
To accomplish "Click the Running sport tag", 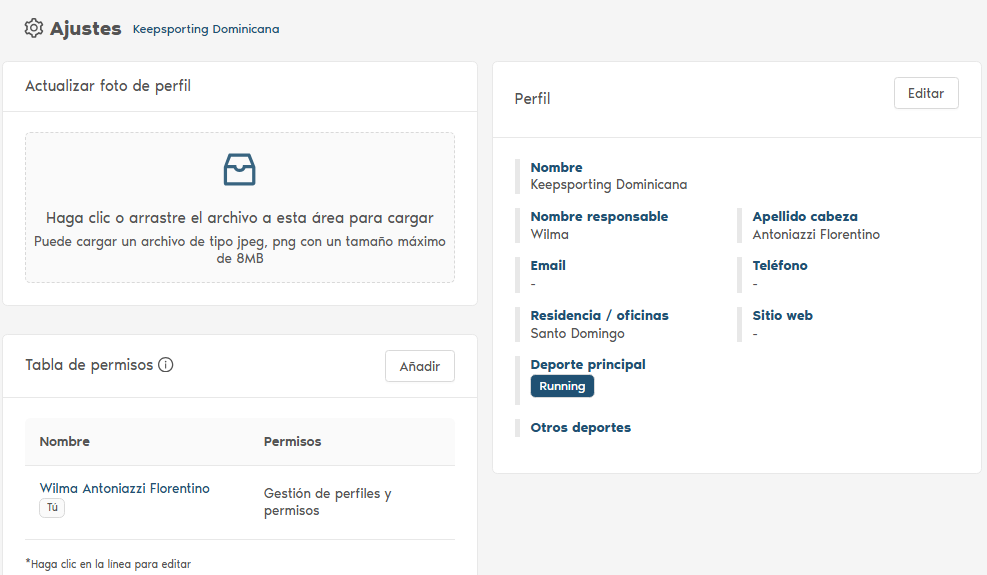I will 562,386.
